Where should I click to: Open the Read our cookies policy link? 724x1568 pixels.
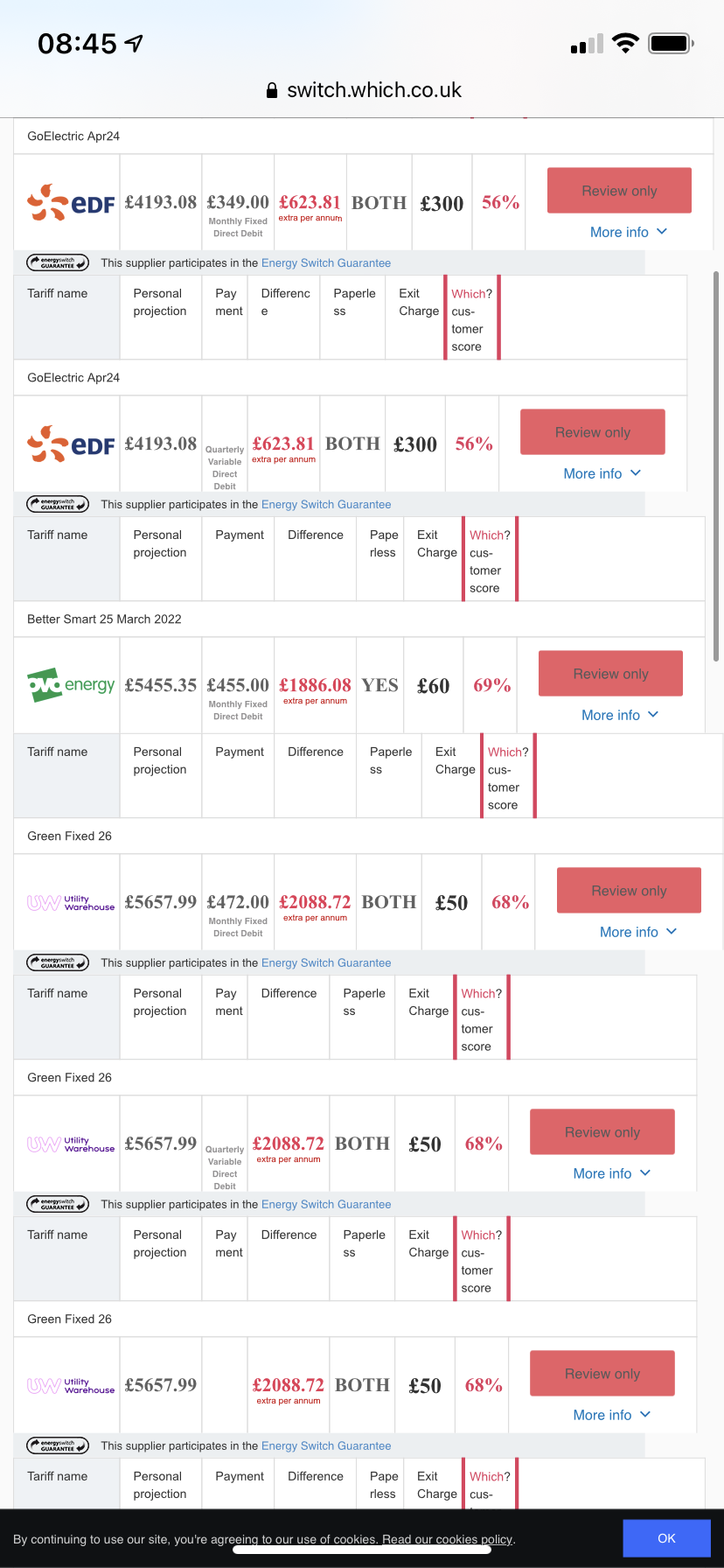tap(448, 1539)
